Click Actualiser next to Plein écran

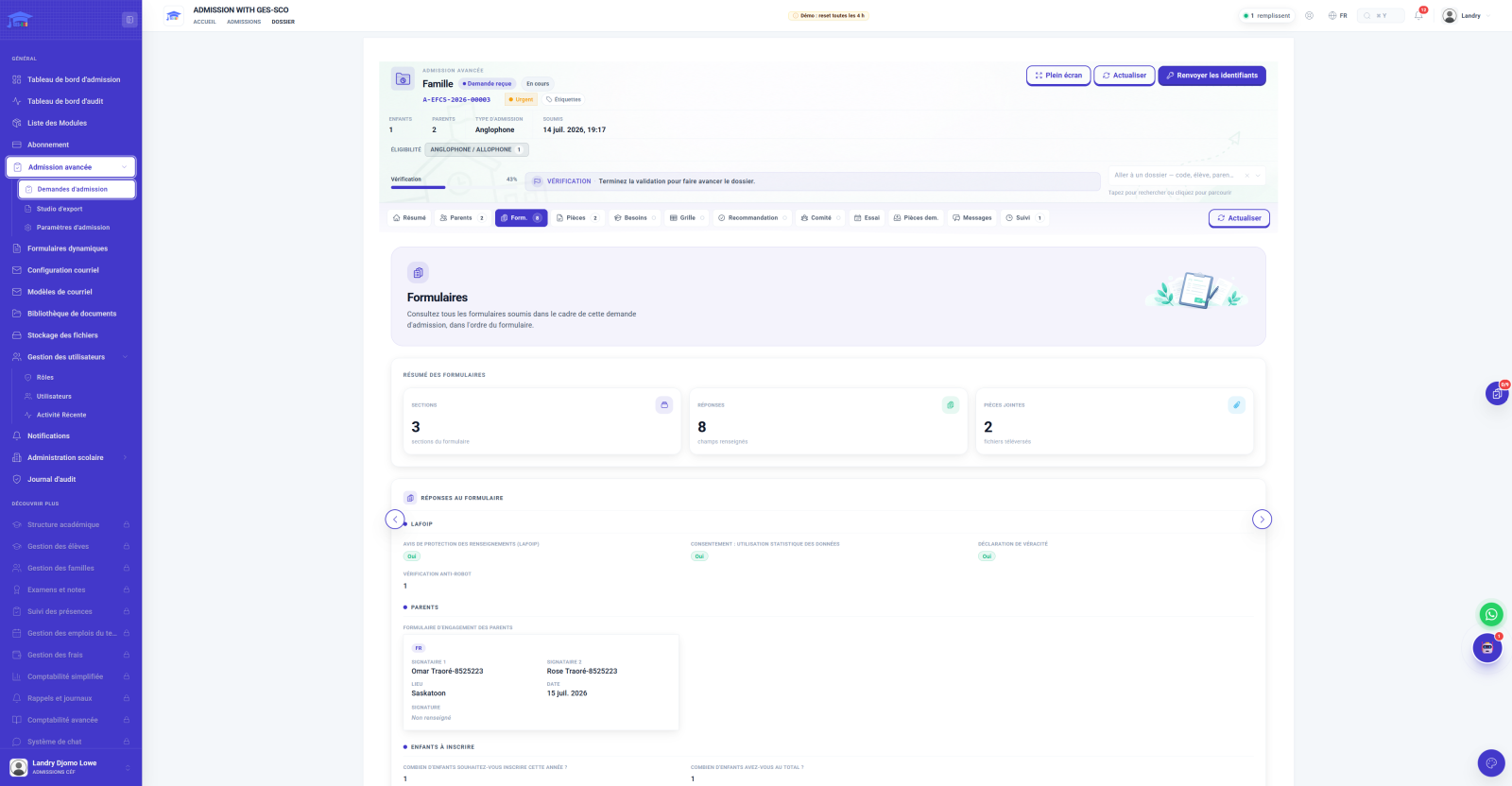pyautogui.click(x=1125, y=76)
